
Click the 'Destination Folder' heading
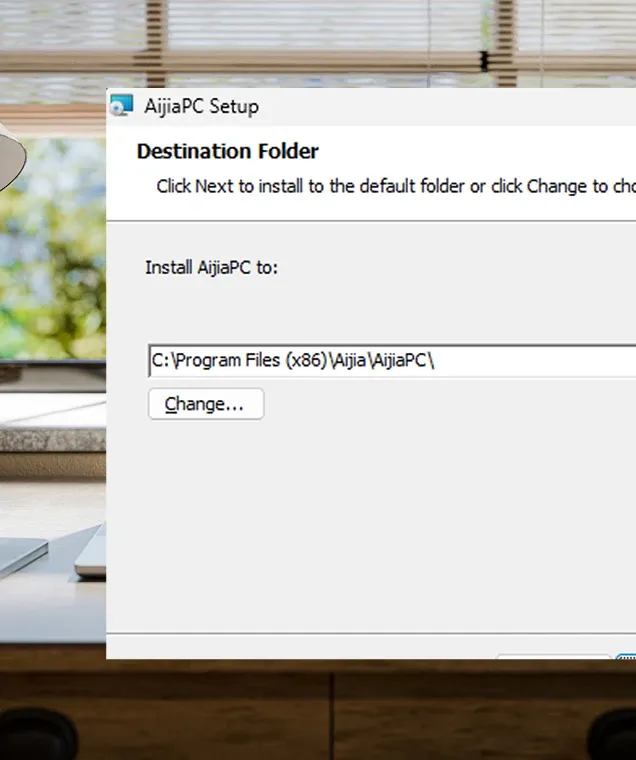click(227, 151)
